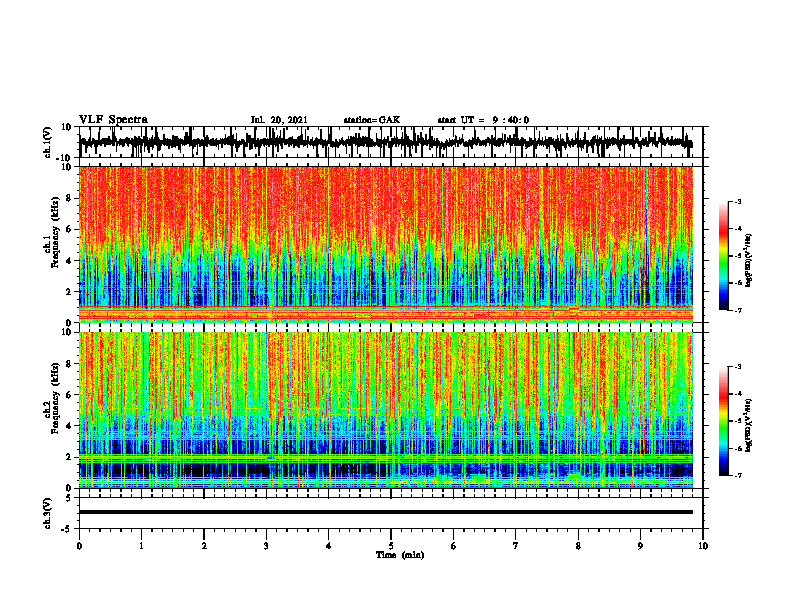Click the "3" minute tick label
Screen dimensions: 792x612
tap(266, 546)
